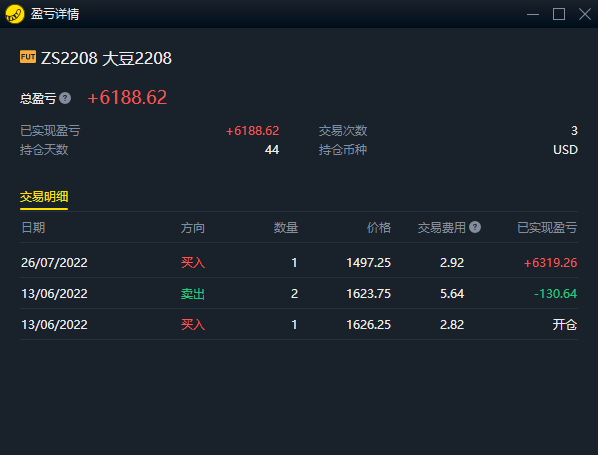Click the 已实现盈亏 column header
Viewport: 598px width, 455px height.
(x=547, y=228)
